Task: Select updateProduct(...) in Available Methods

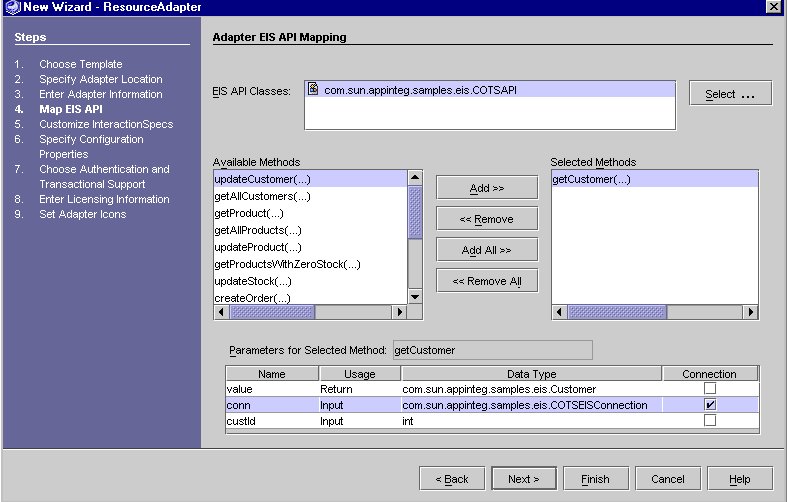Action: [310, 247]
